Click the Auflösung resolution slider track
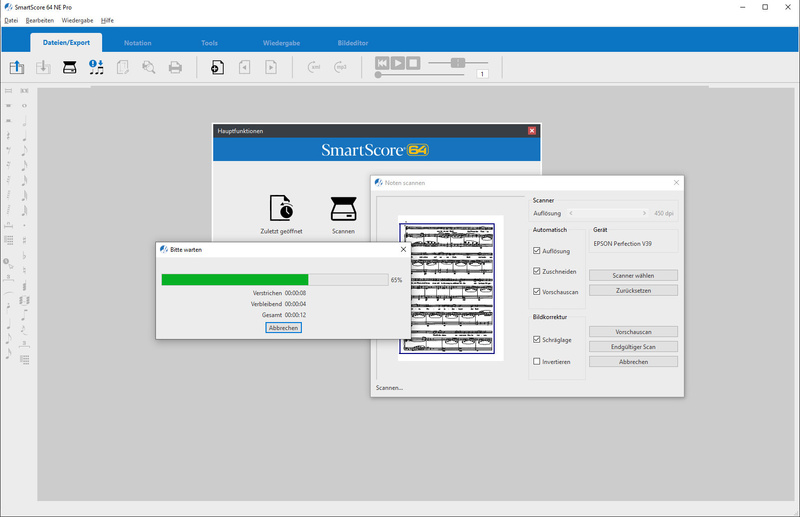The height and width of the screenshot is (517, 800). click(608, 213)
